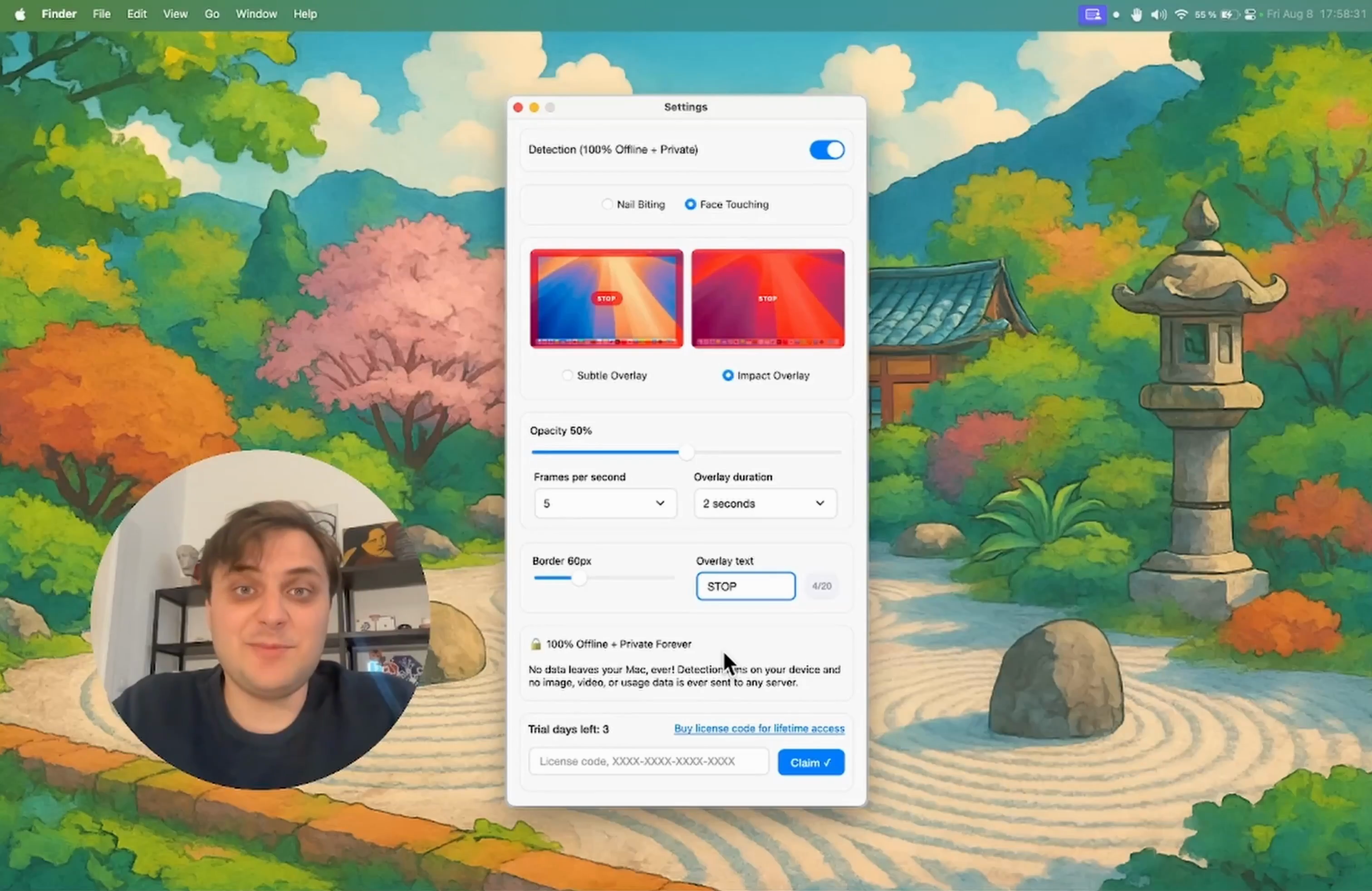This screenshot has height=891, width=1372.
Task: Click the Subtle Overlay preview thumbnail
Action: click(607, 299)
